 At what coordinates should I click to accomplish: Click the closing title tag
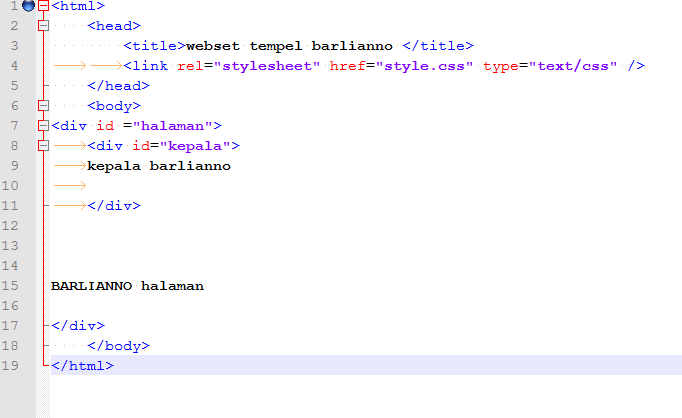[438, 46]
